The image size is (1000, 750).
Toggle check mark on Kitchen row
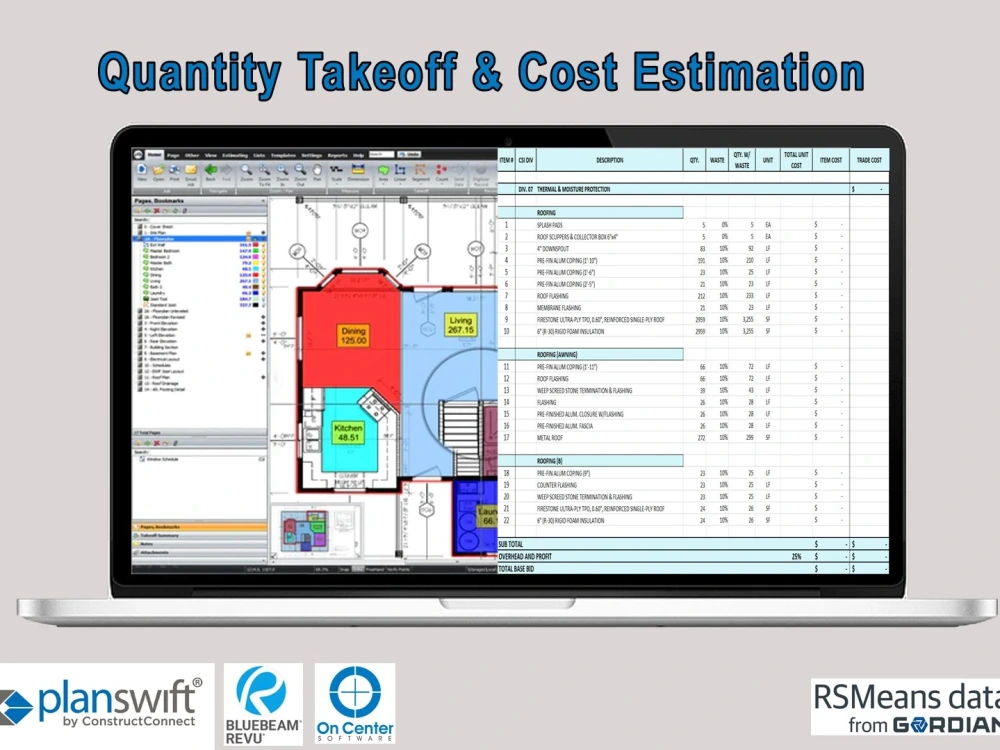263,269
